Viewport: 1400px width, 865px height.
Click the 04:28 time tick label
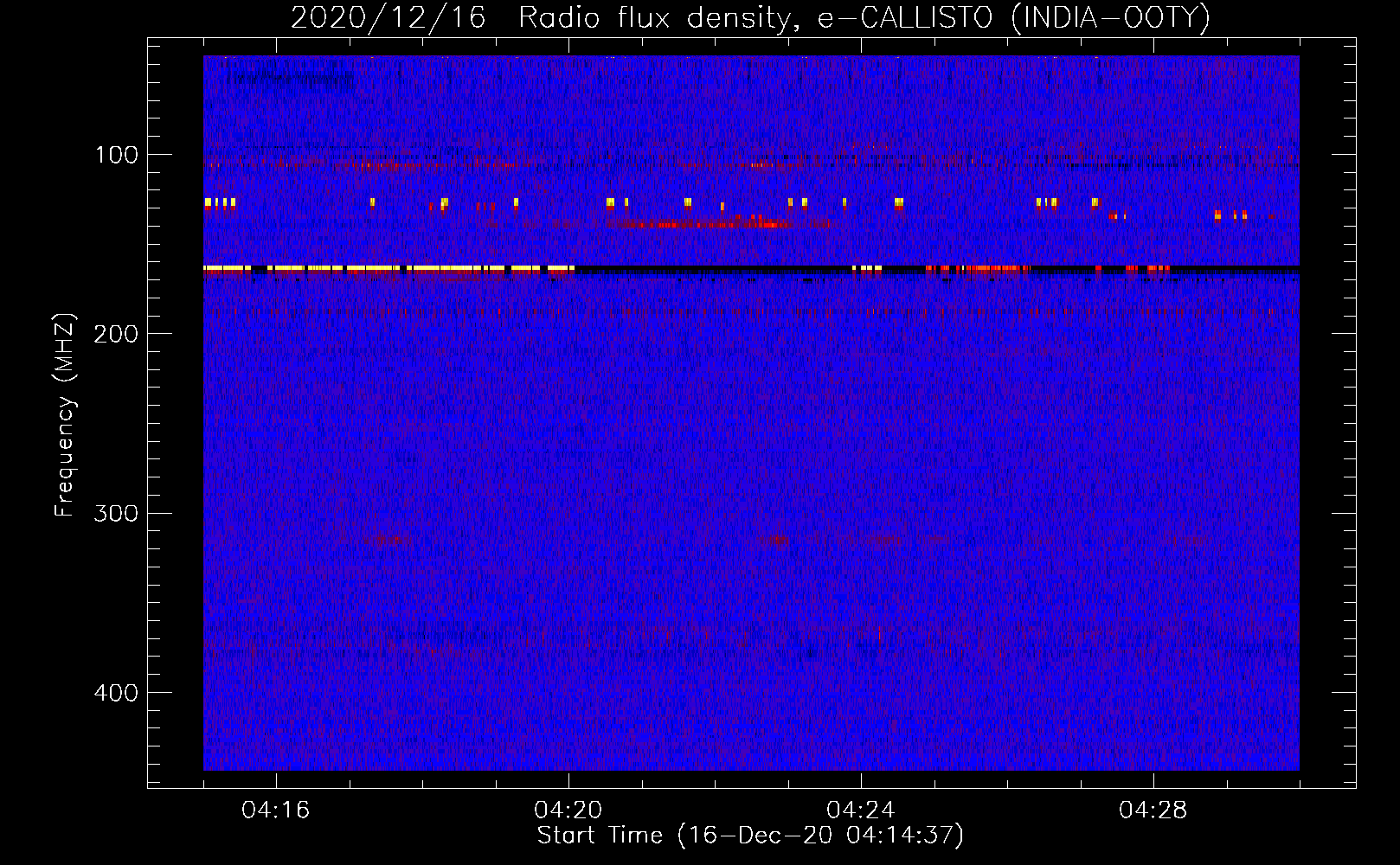1153,811
